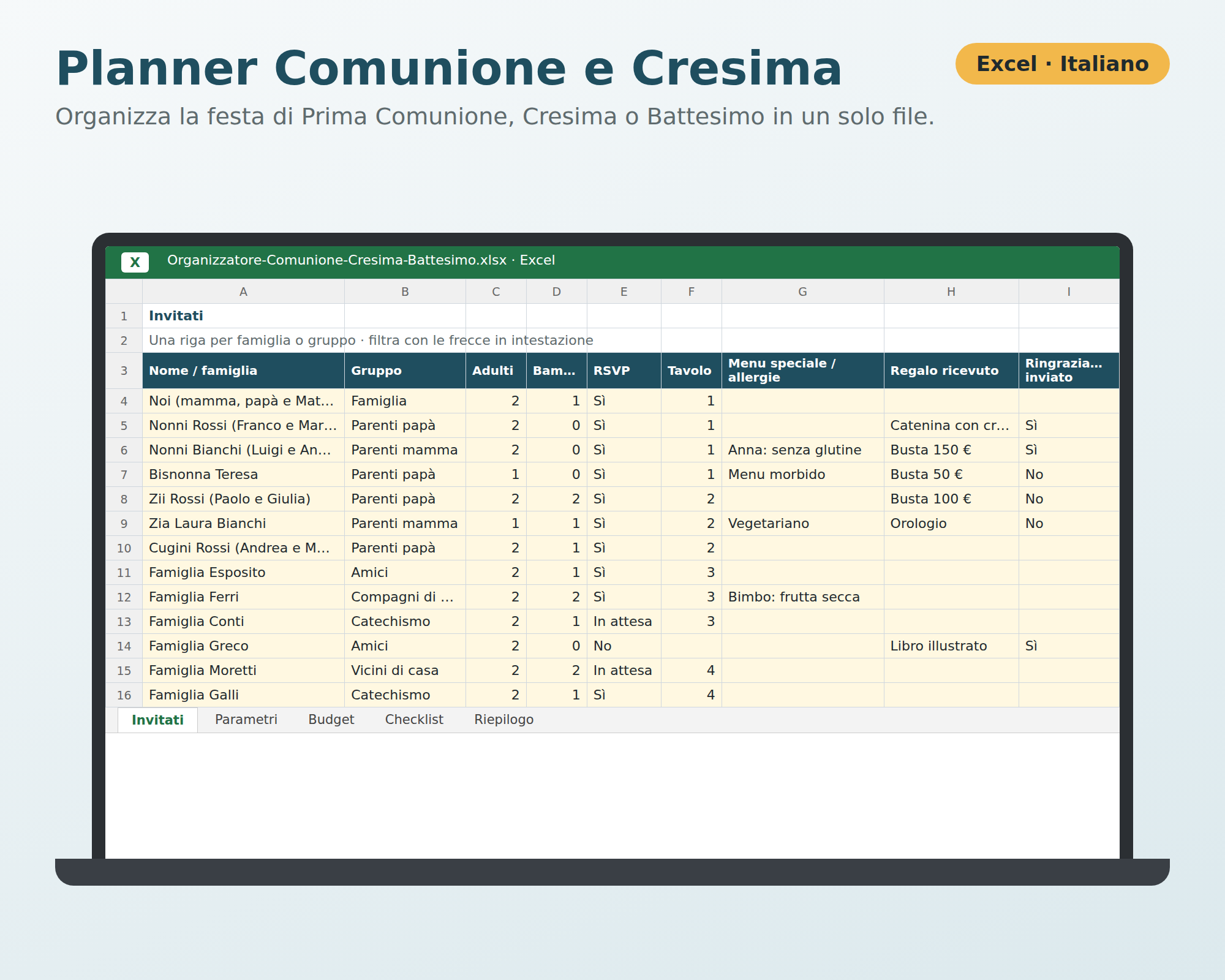Click the 'Nonni Bianchi (Luigi e An...' cell
The image size is (1225, 980).
point(243,450)
